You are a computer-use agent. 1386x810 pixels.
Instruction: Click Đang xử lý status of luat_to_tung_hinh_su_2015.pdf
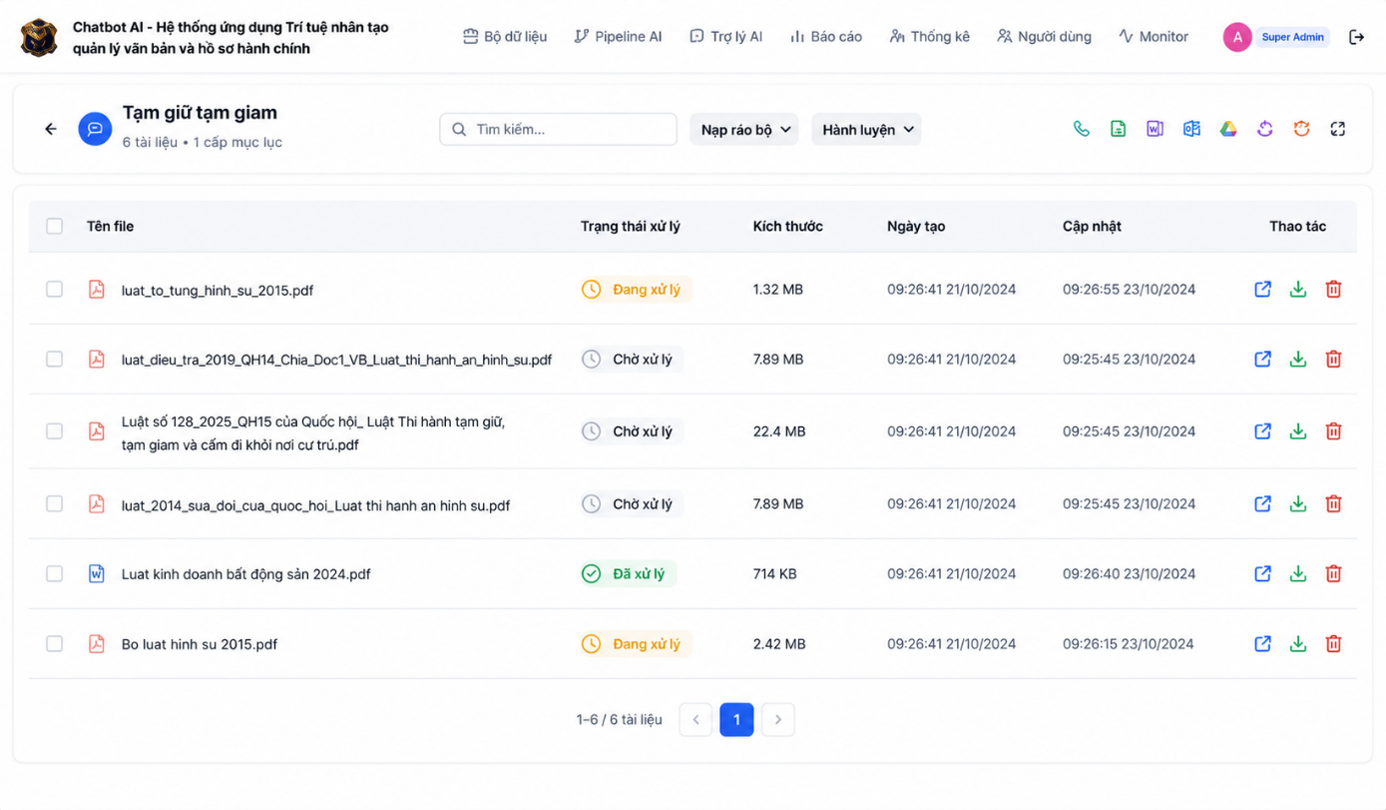636,289
